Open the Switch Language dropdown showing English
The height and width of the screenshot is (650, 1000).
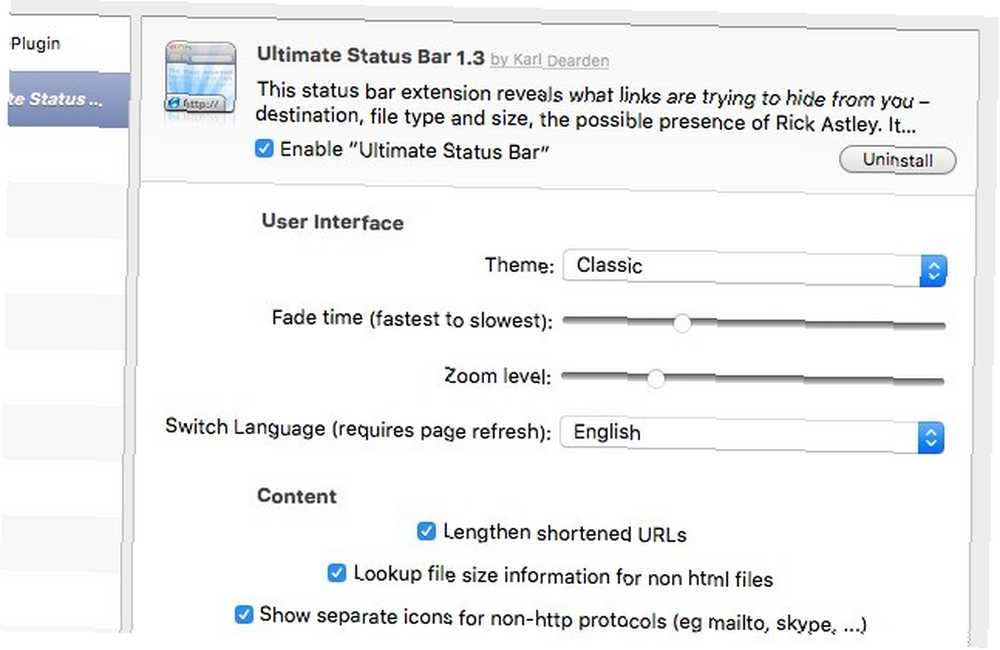pyautogui.click(x=752, y=435)
